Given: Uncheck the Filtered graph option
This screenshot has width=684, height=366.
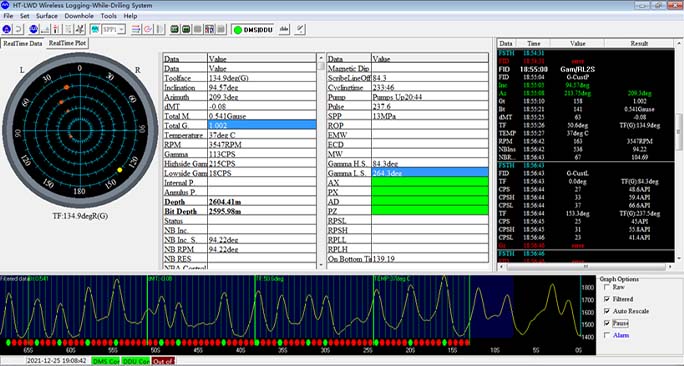Looking at the screenshot, I should (607, 299).
